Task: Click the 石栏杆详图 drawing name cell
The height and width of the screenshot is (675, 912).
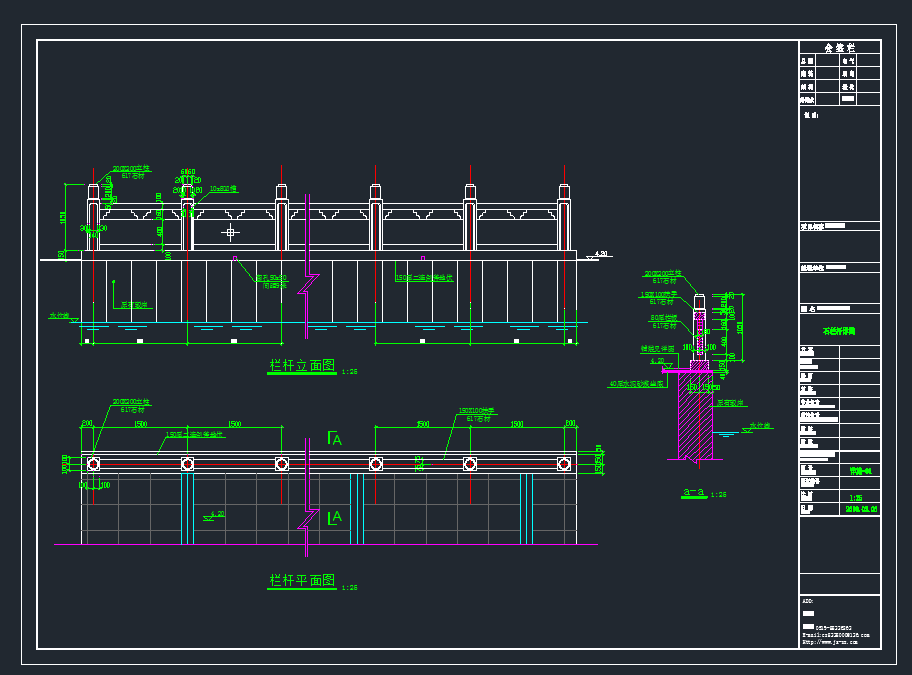Action: 839,330
